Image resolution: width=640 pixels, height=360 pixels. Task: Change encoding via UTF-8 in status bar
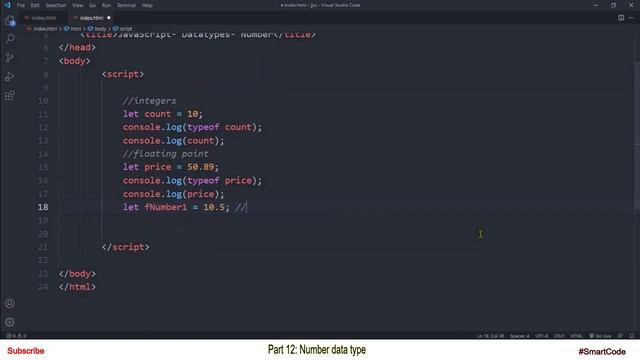point(542,336)
